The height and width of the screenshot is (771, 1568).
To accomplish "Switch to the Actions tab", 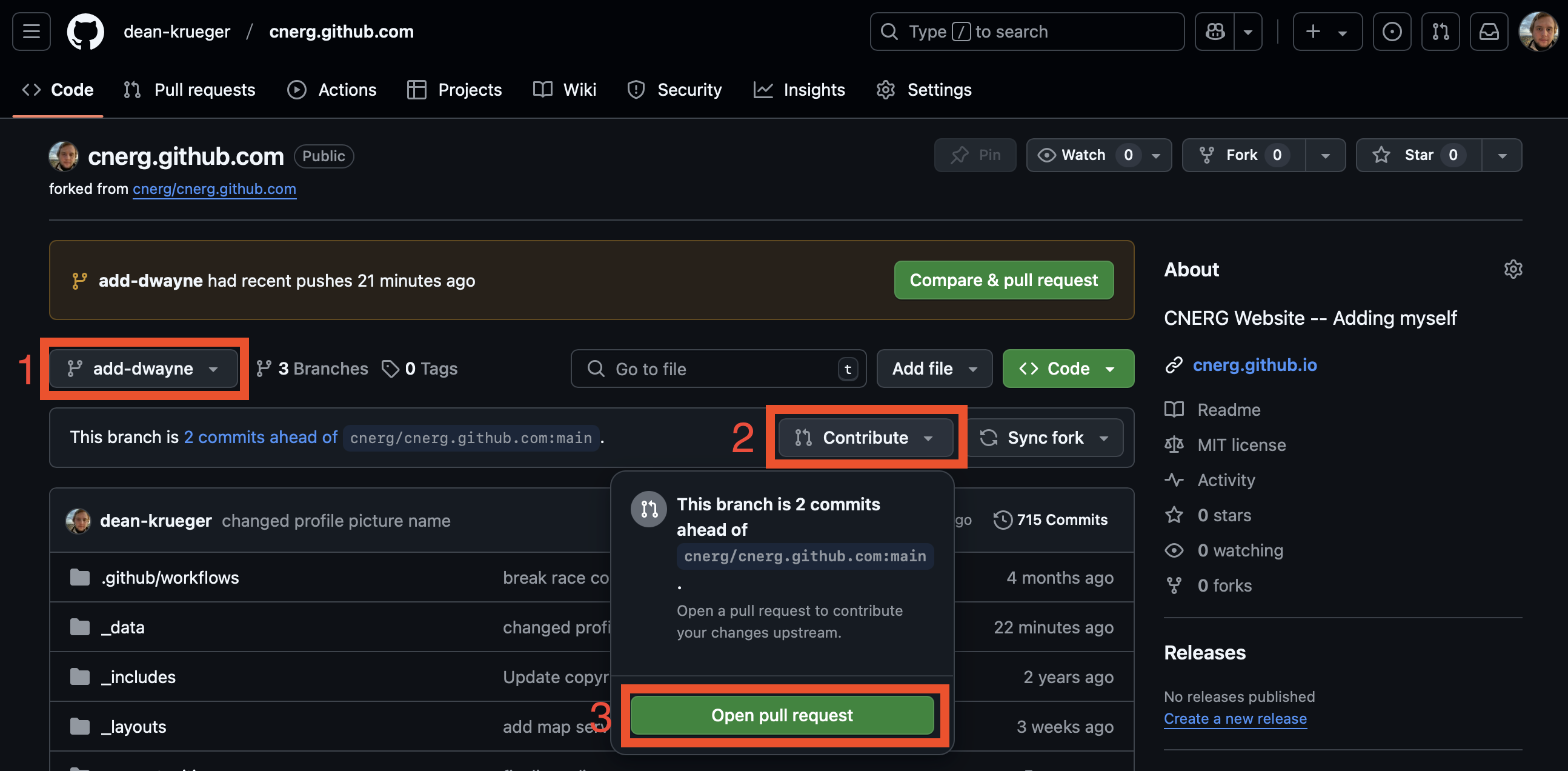I will [332, 90].
